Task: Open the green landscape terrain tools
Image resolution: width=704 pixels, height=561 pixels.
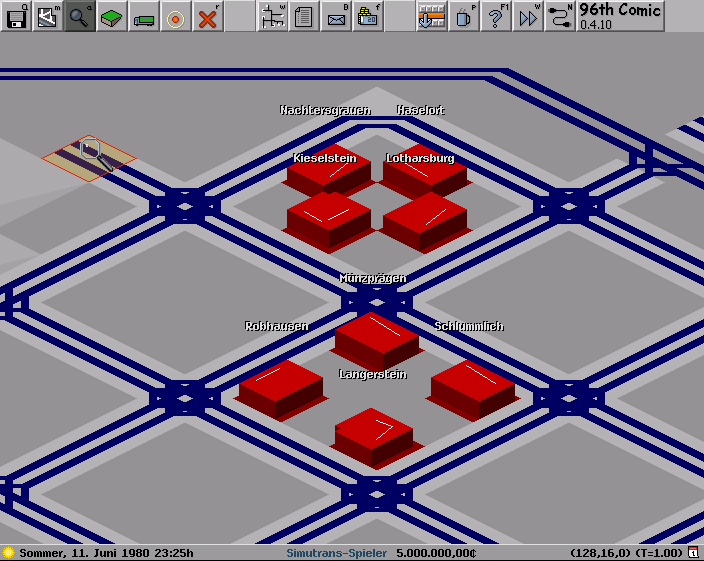Action: 112,16
